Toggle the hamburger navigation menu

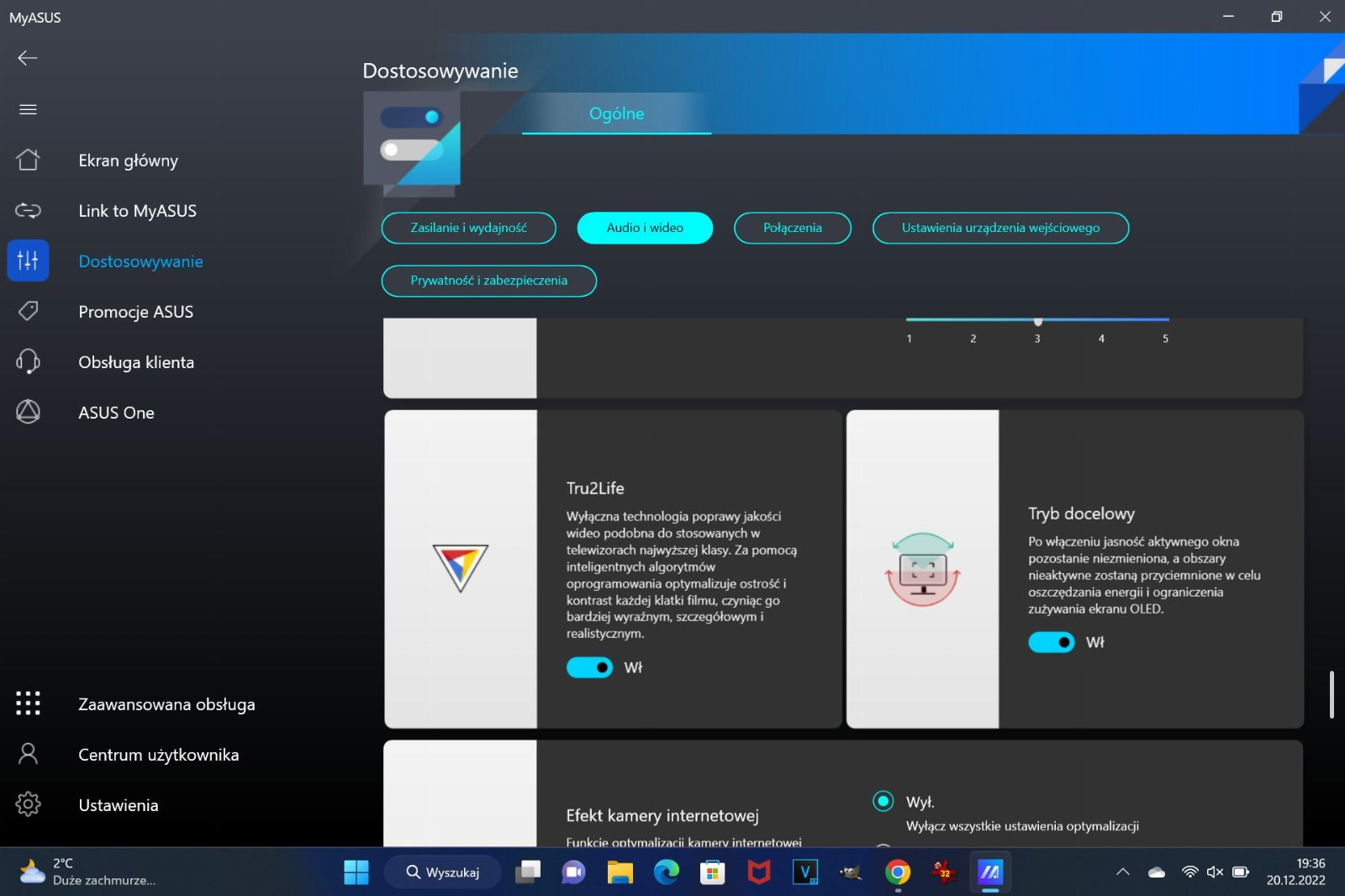28,109
